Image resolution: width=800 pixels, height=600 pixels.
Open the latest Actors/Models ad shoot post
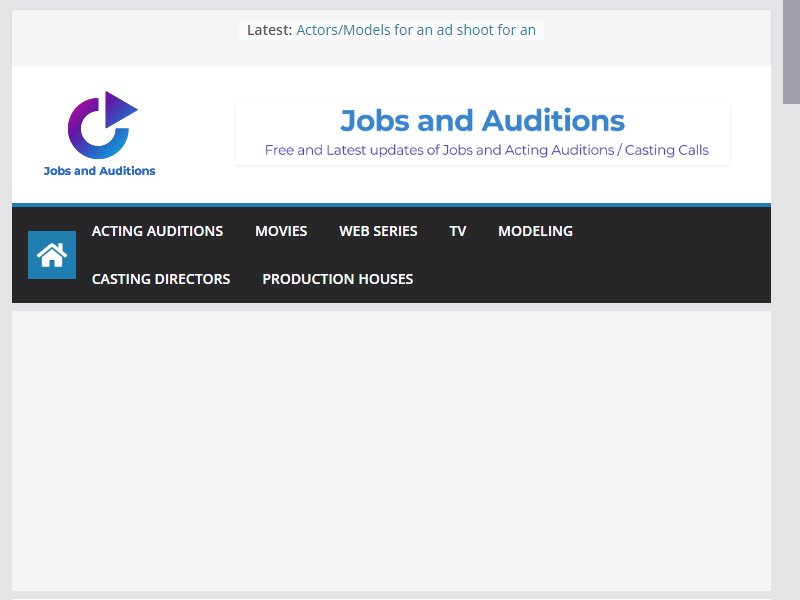click(416, 30)
